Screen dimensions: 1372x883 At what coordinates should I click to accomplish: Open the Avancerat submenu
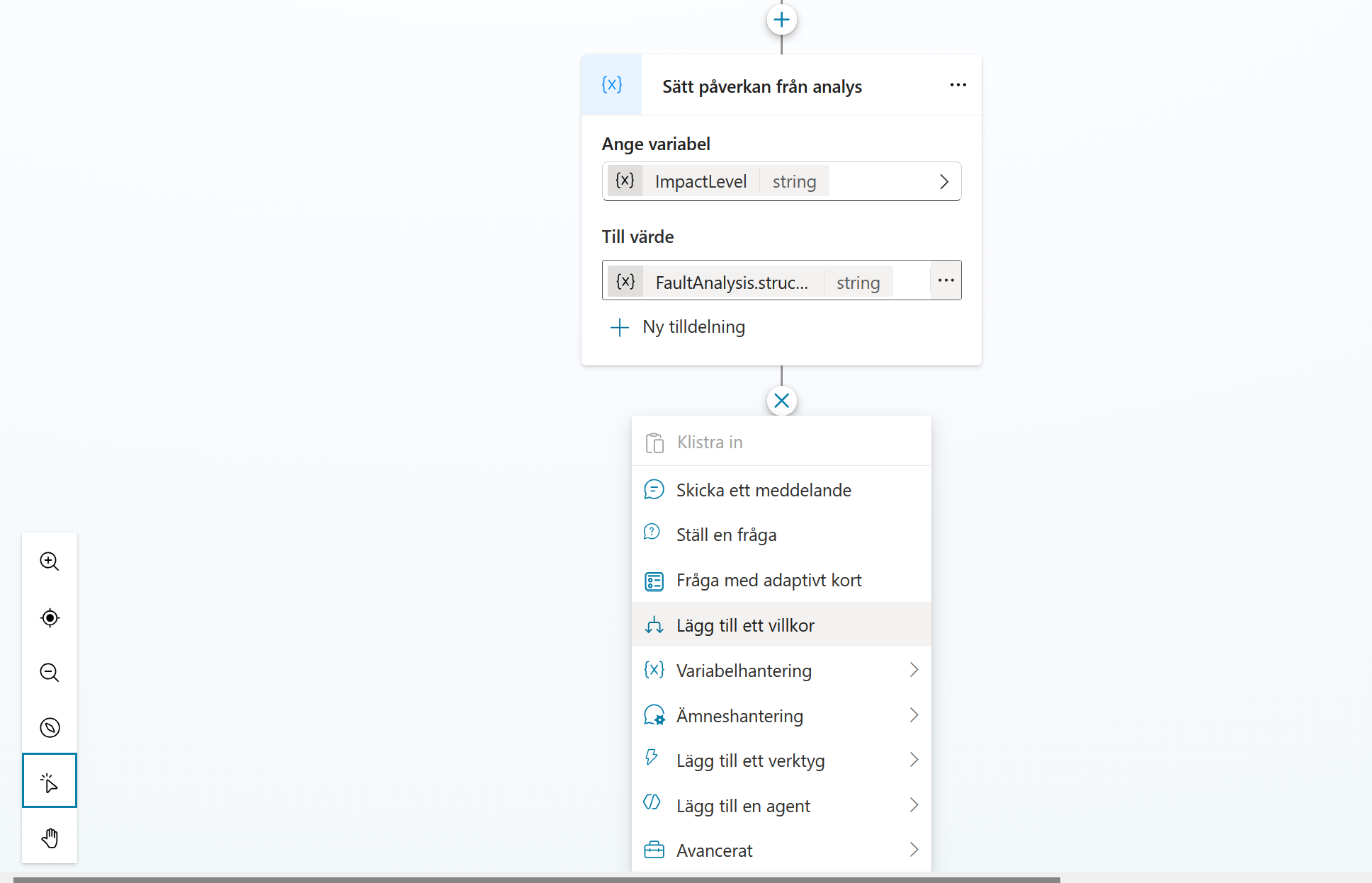pos(781,850)
